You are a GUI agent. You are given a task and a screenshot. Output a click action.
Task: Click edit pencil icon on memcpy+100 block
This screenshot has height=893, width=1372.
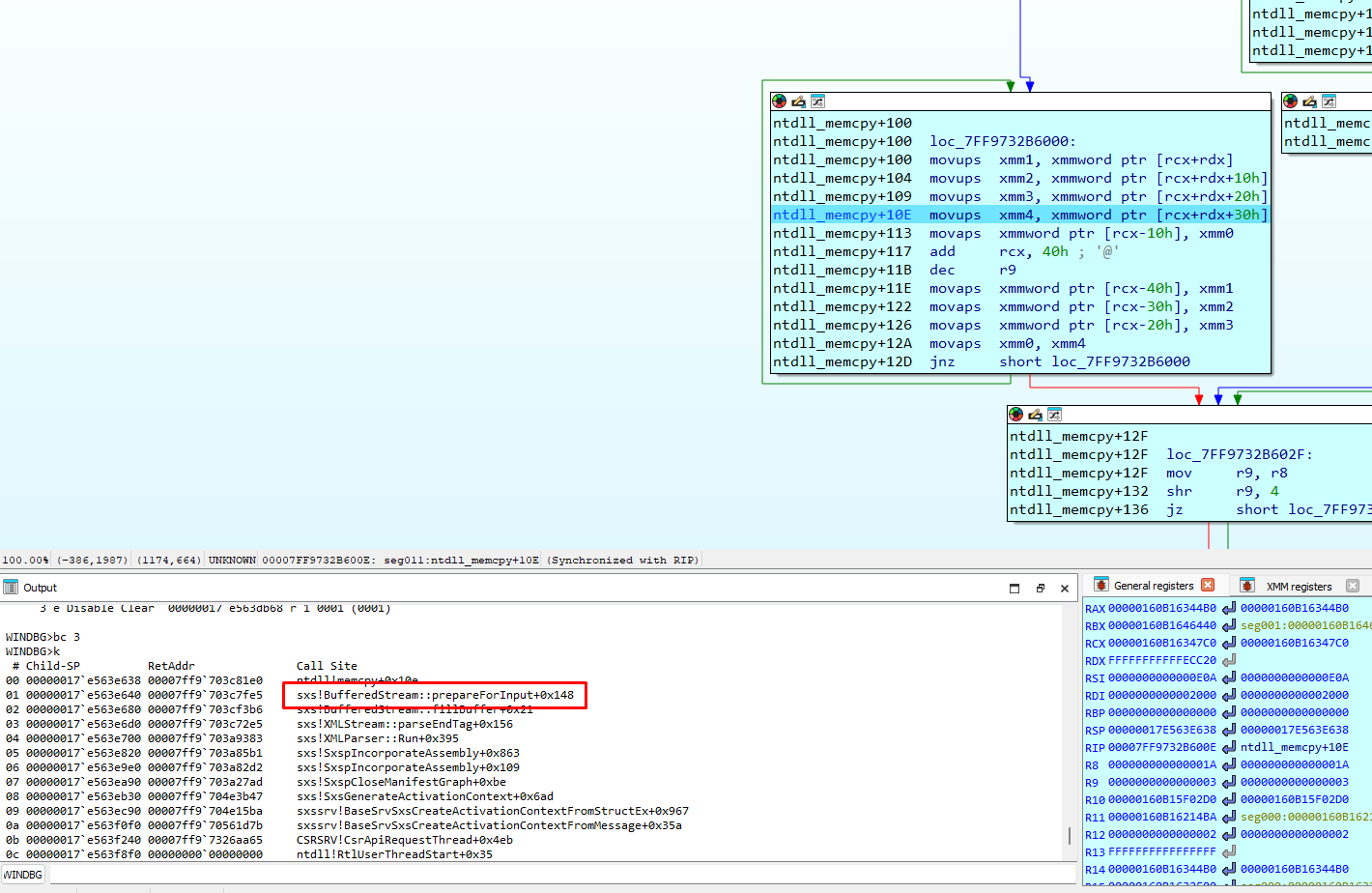(798, 101)
